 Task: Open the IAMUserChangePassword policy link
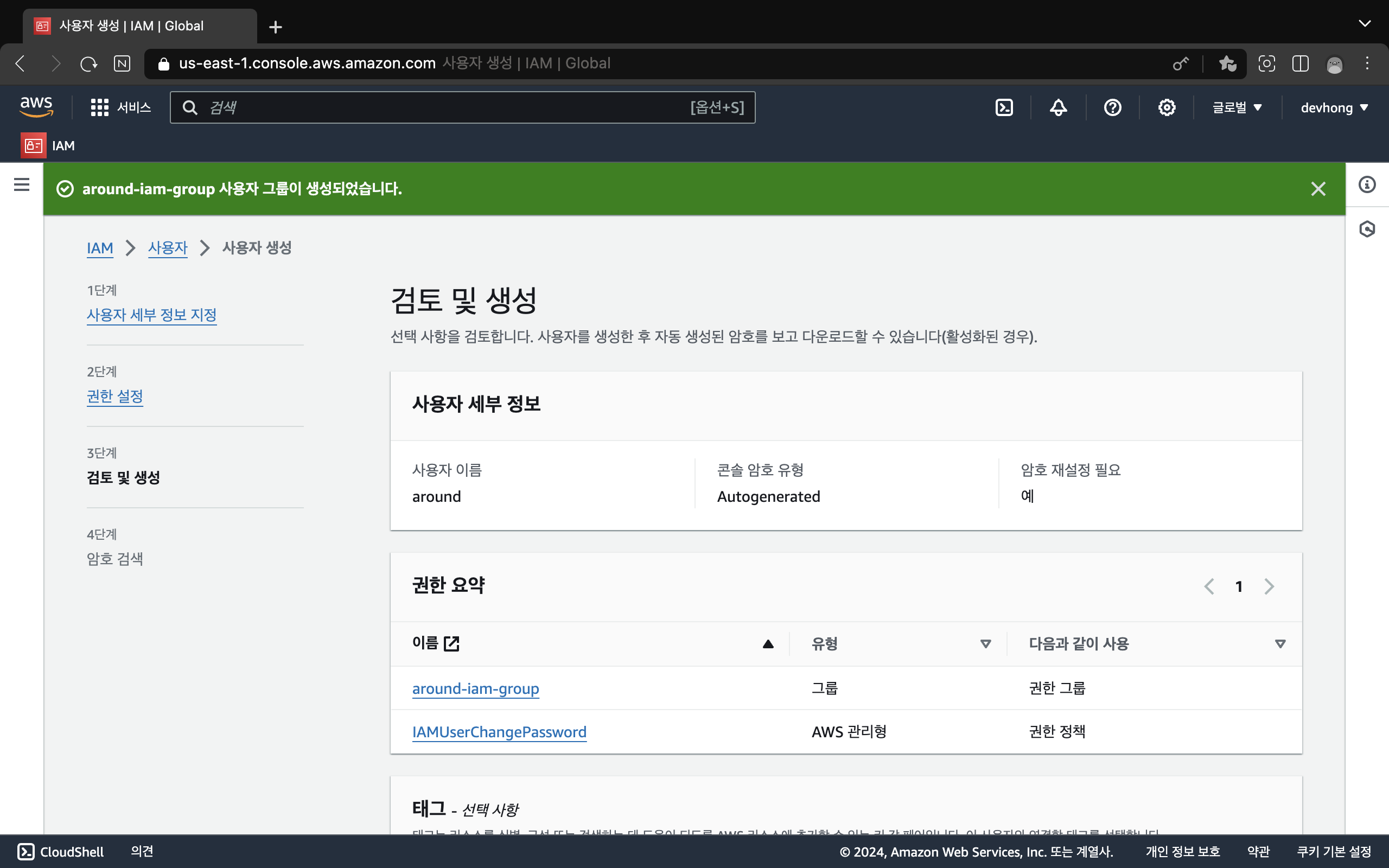click(499, 732)
